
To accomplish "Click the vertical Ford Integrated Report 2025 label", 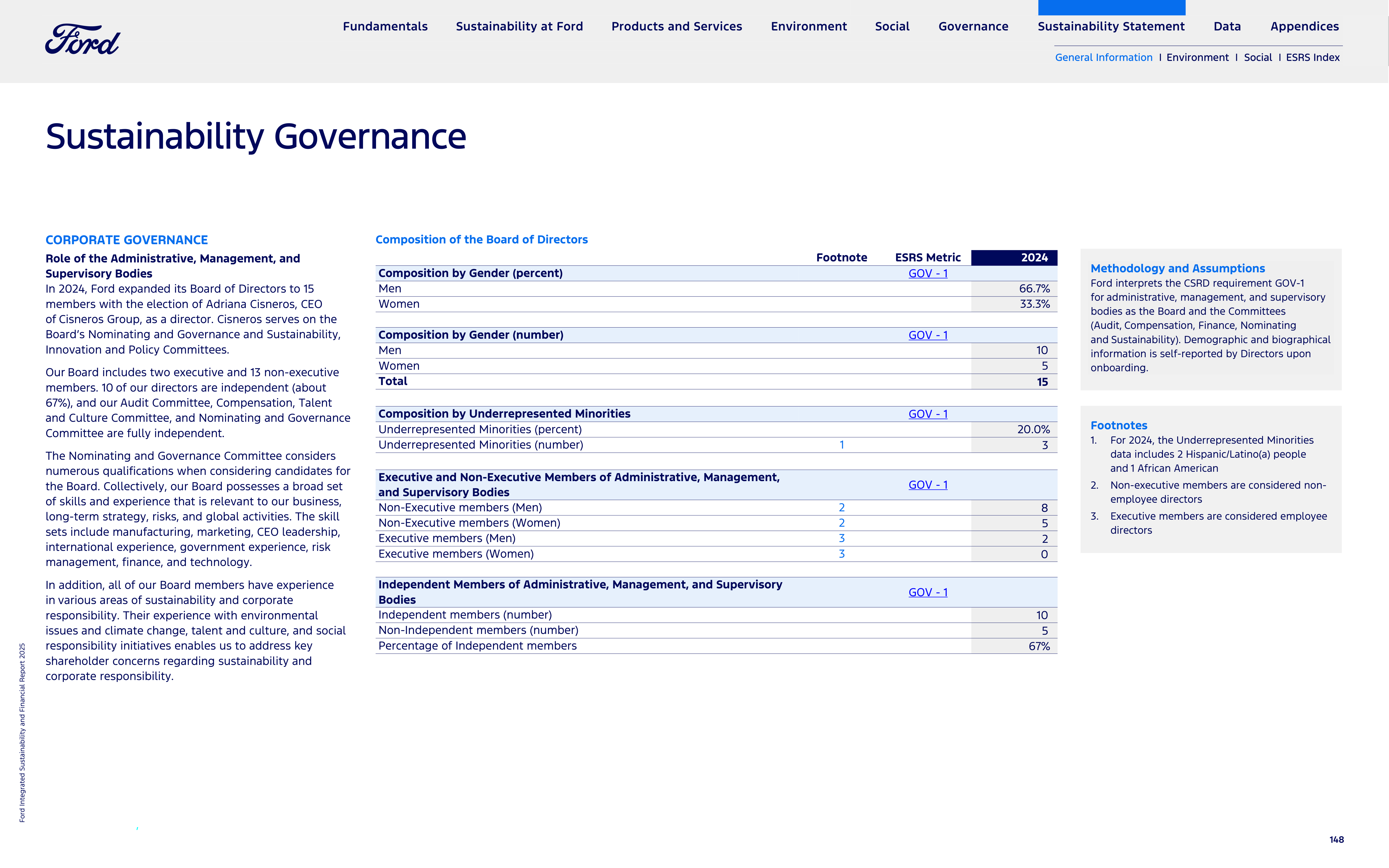I will point(22,733).
